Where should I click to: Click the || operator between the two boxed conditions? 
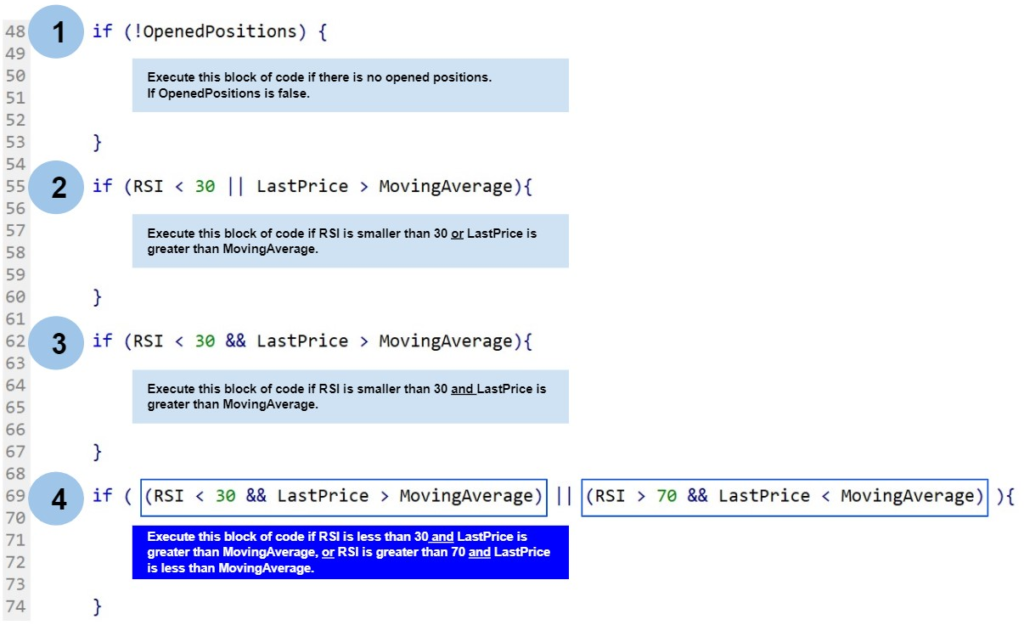(564, 496)
